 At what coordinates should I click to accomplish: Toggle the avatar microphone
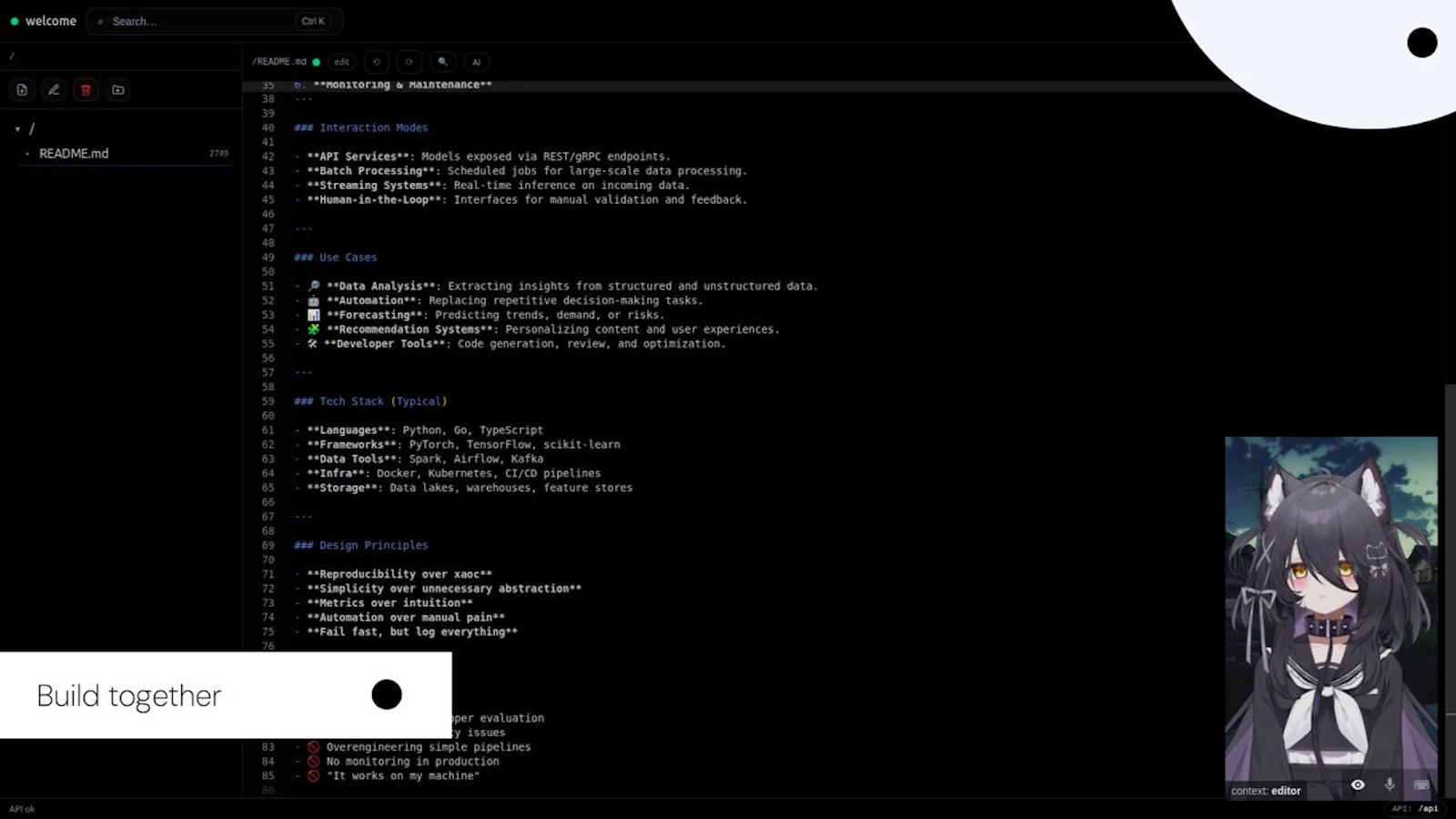pyautogui.click(x=1390, y=784)
